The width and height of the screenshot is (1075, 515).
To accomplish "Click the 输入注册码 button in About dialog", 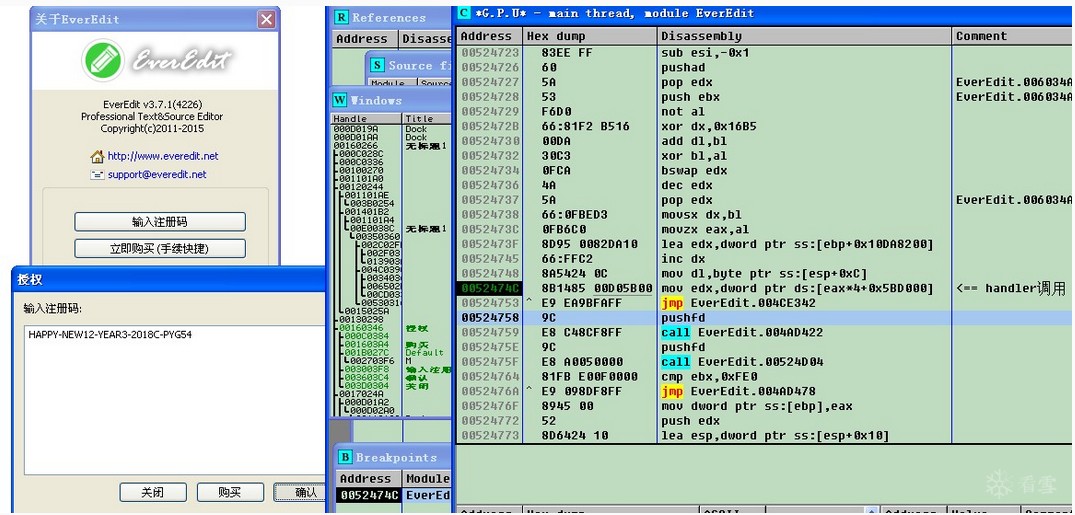I will tap(160, 221).
